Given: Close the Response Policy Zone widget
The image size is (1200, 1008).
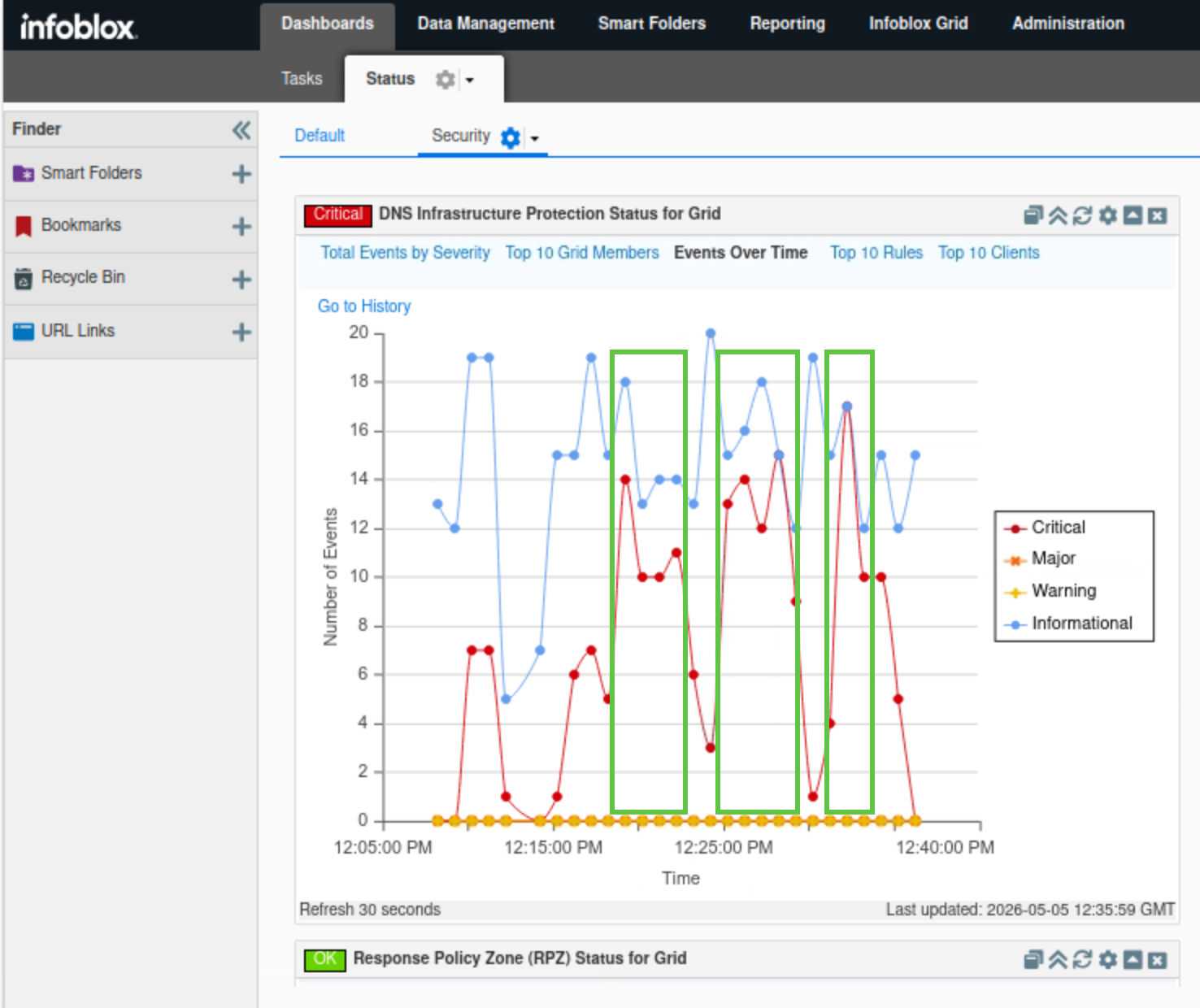Looking at the screenshot, I should 1158,960.
